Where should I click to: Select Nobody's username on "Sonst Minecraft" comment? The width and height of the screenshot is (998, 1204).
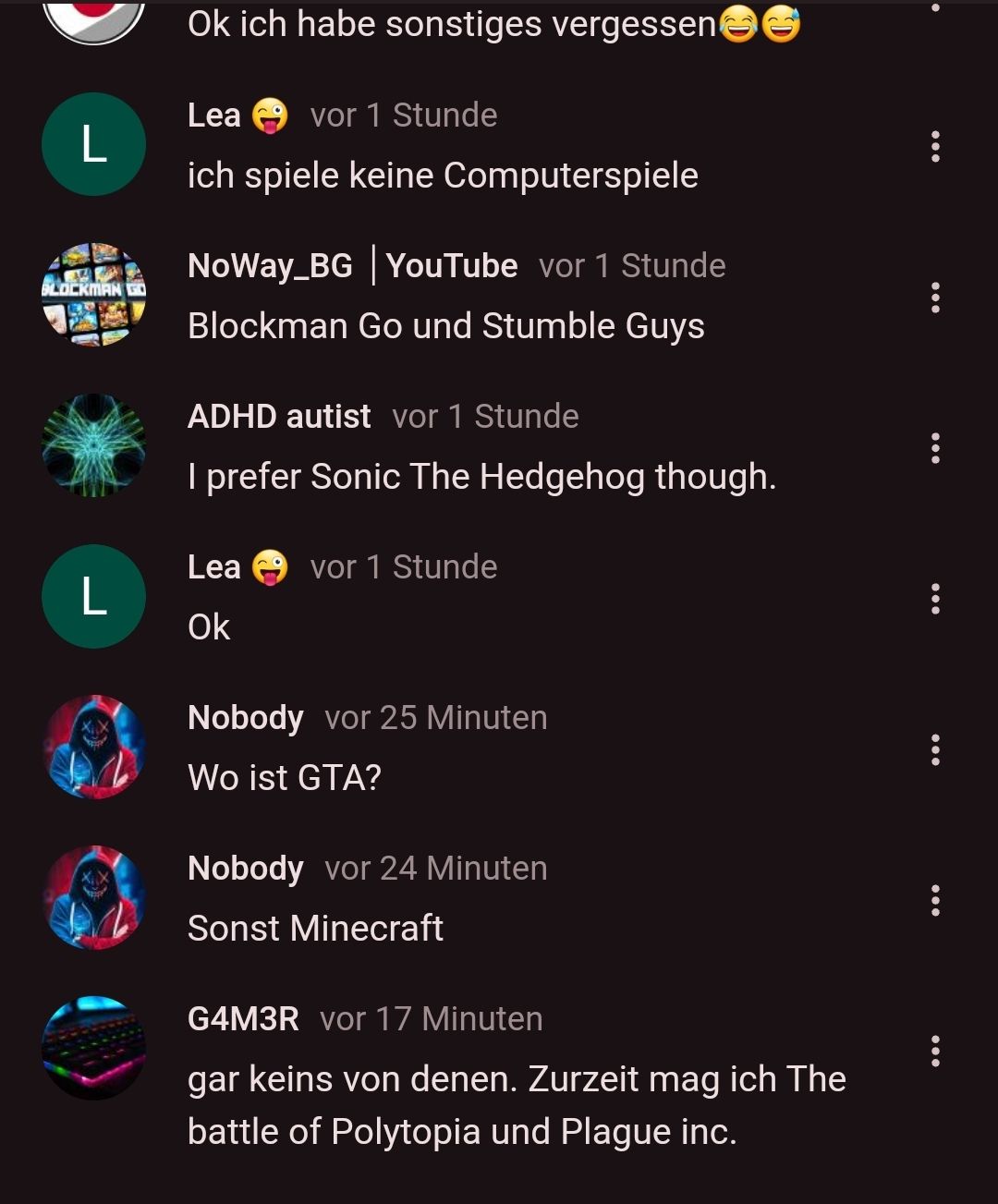(245, 869)
